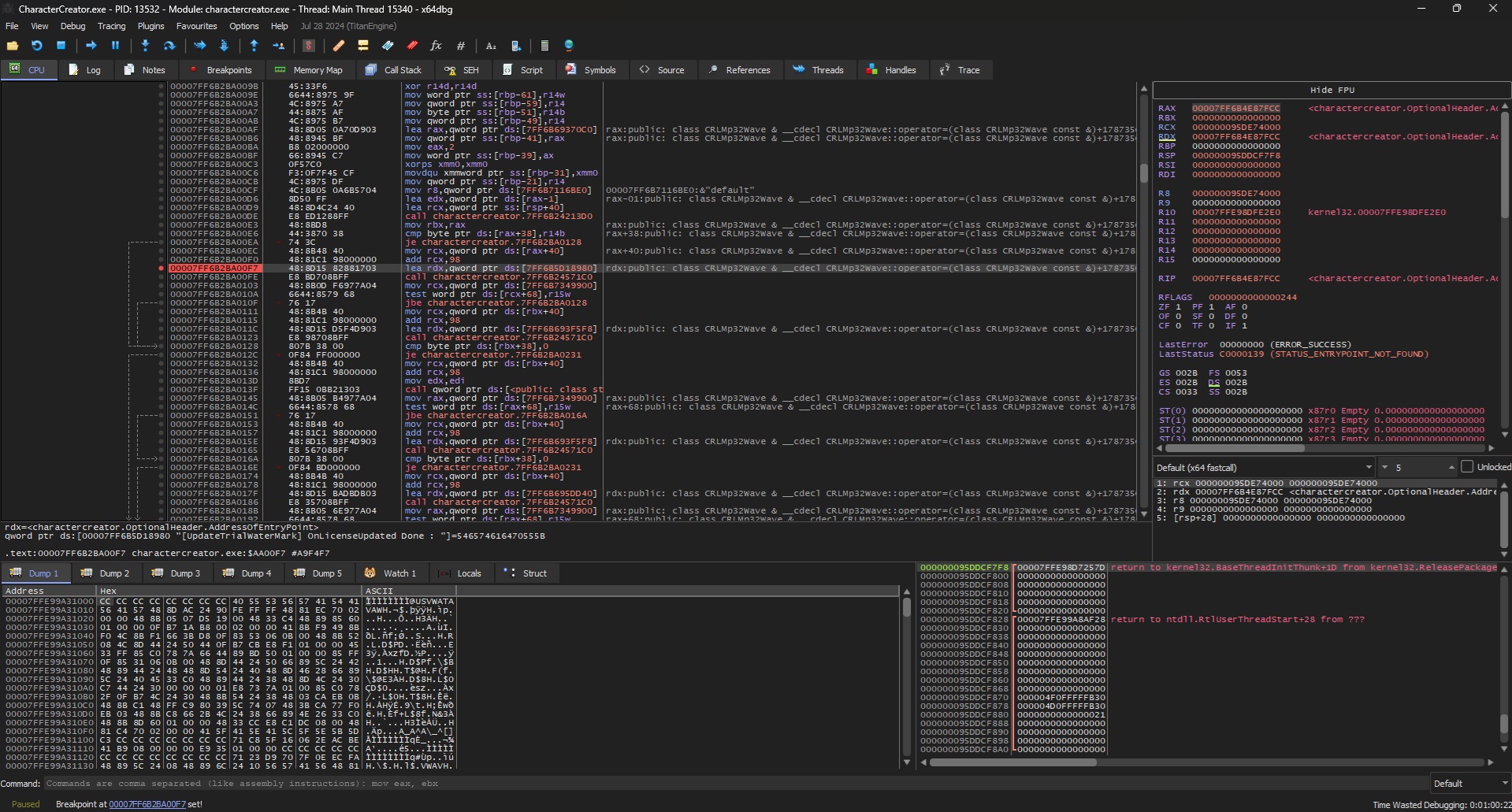Execute until return

point(254,46)
